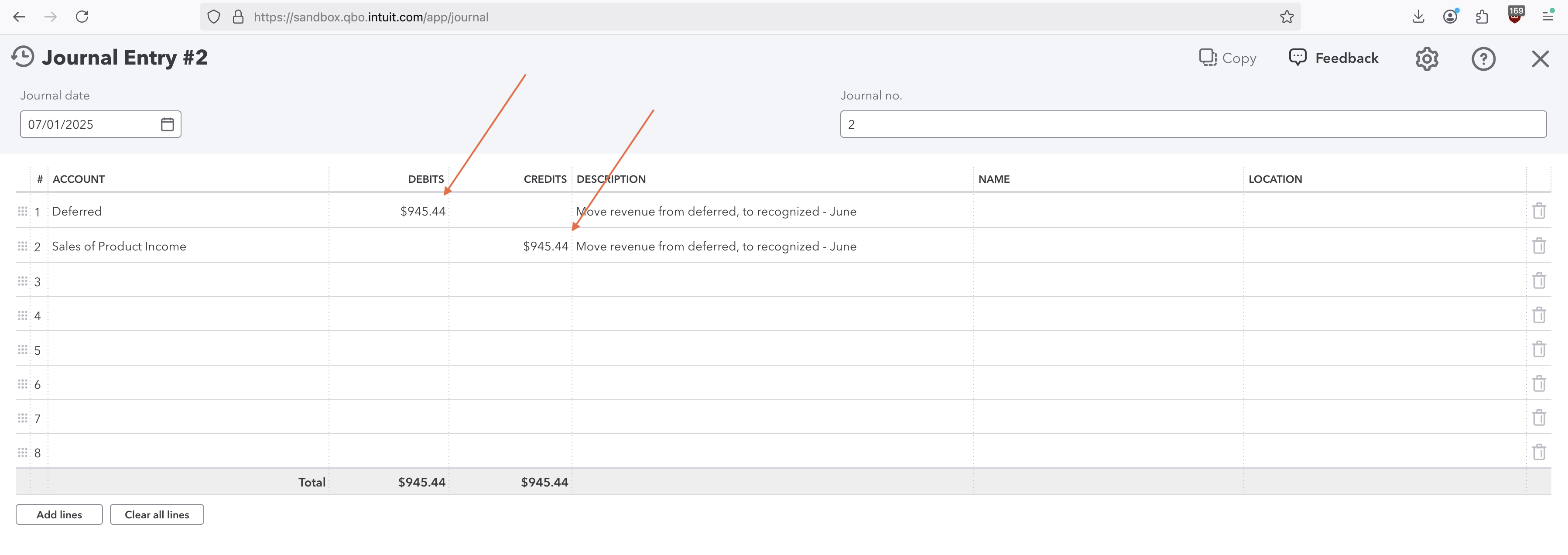The height and width of the screenshot is (555, 1568).
Task: Click the site security lock icon
Action: point(238,17)
